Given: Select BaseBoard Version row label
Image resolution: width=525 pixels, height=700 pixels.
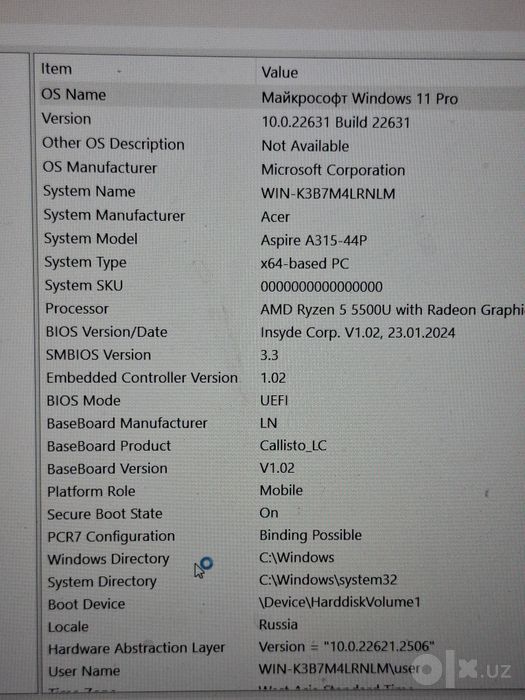Looking at the screenshot, I should [107, 469].
